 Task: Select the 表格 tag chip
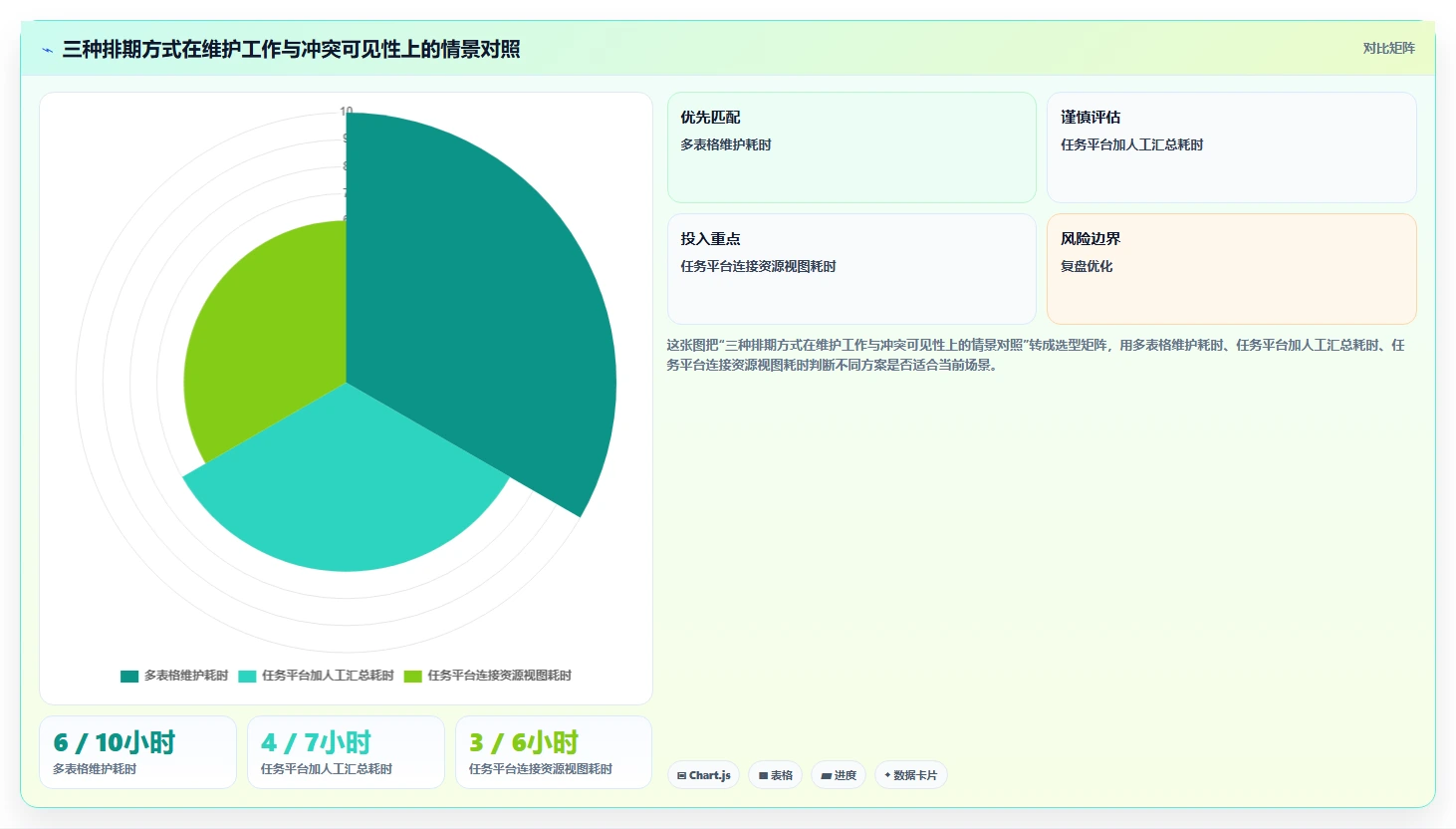(776, 775)
